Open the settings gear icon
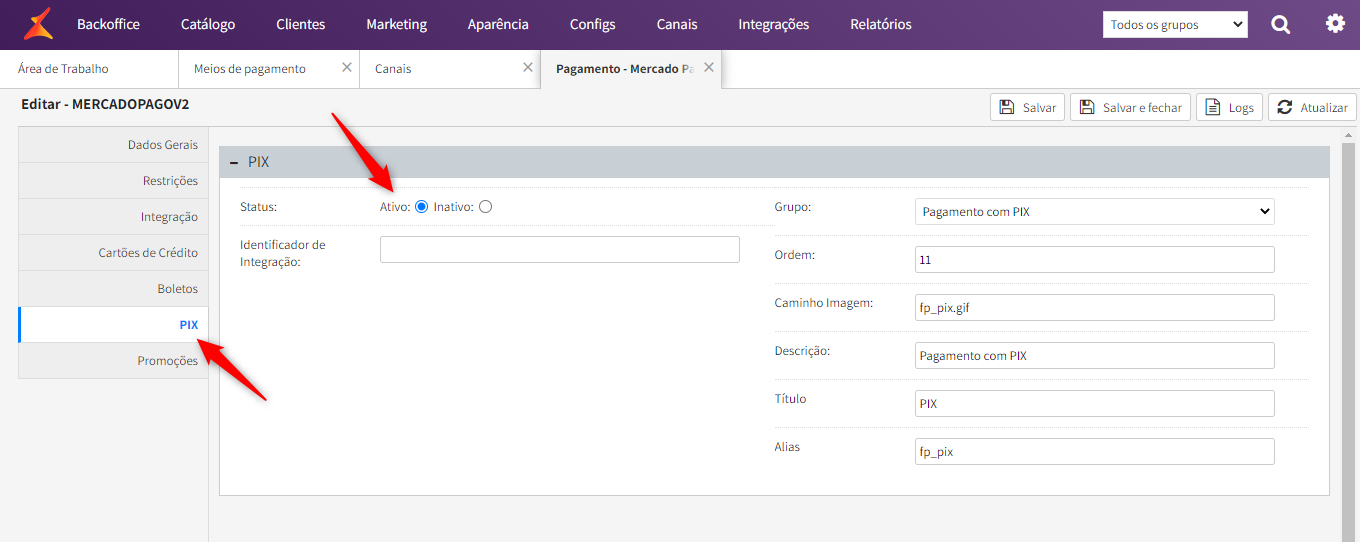The height and width of the screenshot is (542, 1360). click(x=1335, y=23)
